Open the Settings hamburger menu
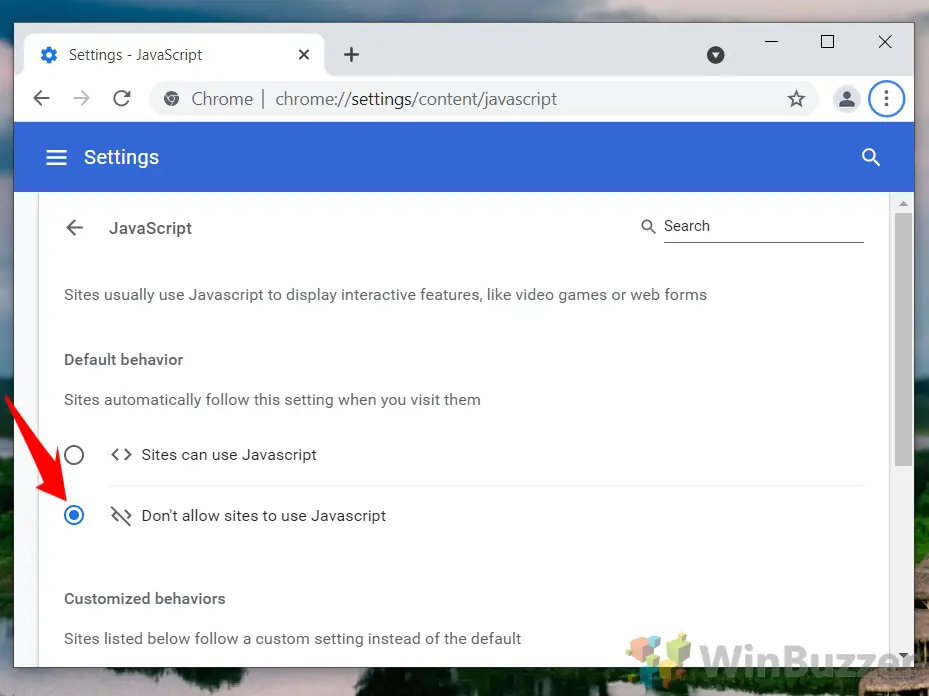The height and width of the screenshot is (696, 929). point(57,158)
